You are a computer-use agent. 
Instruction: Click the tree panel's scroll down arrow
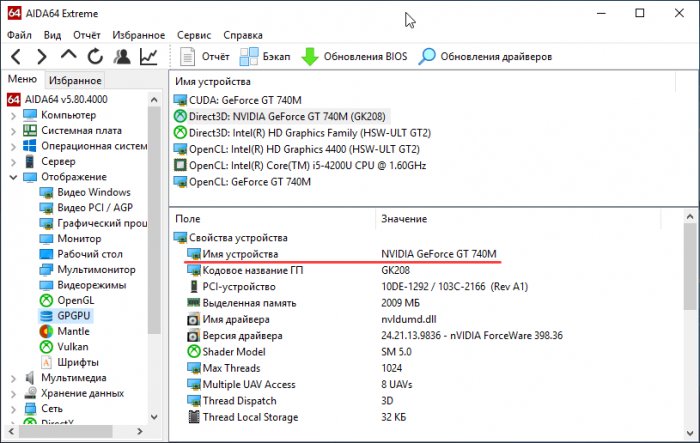(154, 417)
